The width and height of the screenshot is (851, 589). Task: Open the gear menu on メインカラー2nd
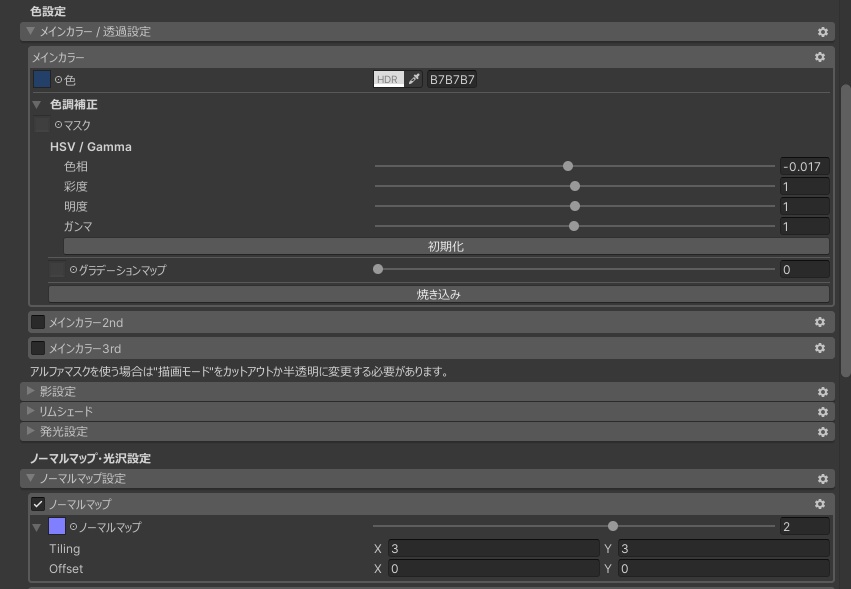coord(822,320)
